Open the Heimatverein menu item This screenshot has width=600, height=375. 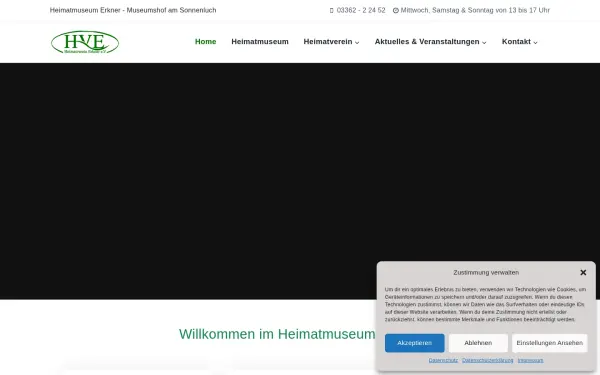(x=328, y=42)
